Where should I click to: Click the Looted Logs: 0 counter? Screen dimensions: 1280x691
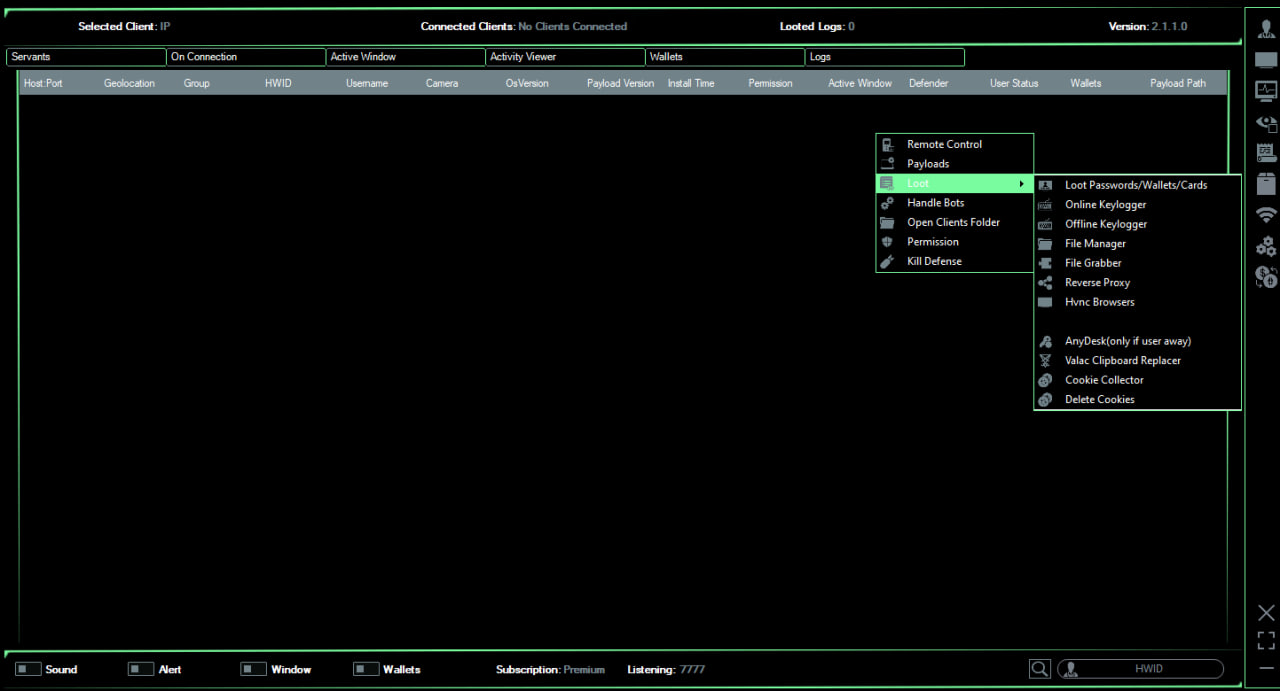pyautogui.click(x=817, y=26)
